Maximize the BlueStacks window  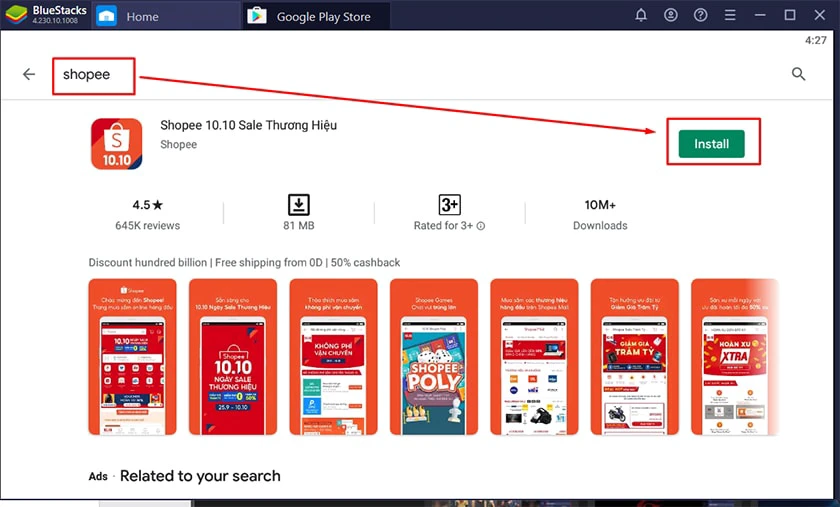pos(790,15)
